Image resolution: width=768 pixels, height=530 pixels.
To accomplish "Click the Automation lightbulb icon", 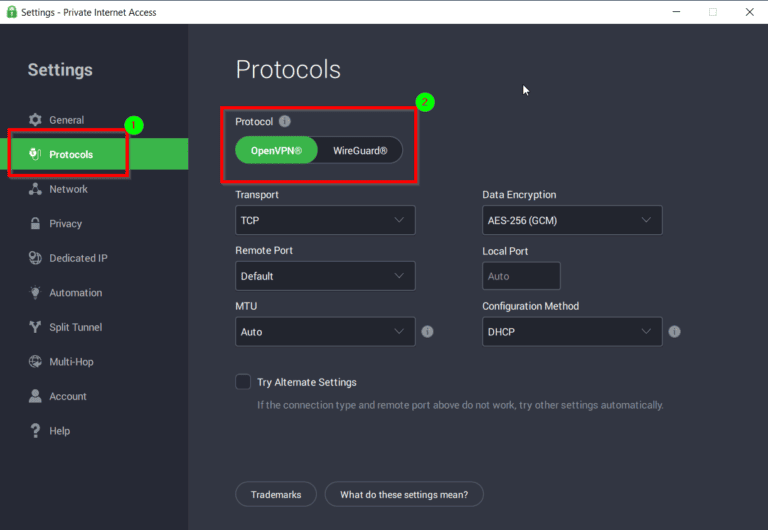I will (35, 293).
